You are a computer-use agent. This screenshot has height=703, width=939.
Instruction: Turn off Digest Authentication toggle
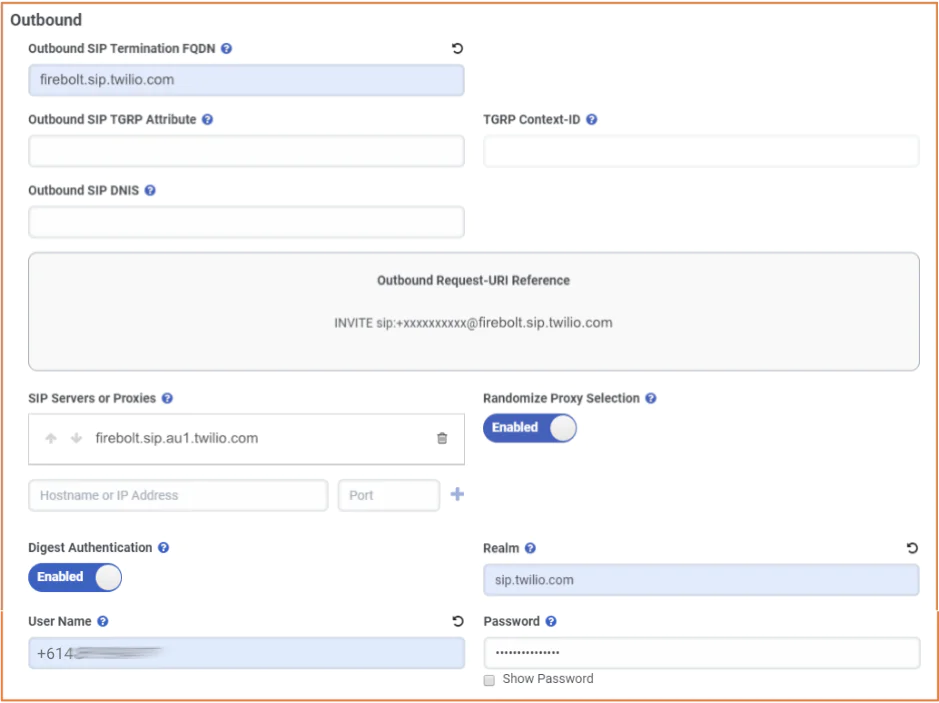(x=75, y=577)
